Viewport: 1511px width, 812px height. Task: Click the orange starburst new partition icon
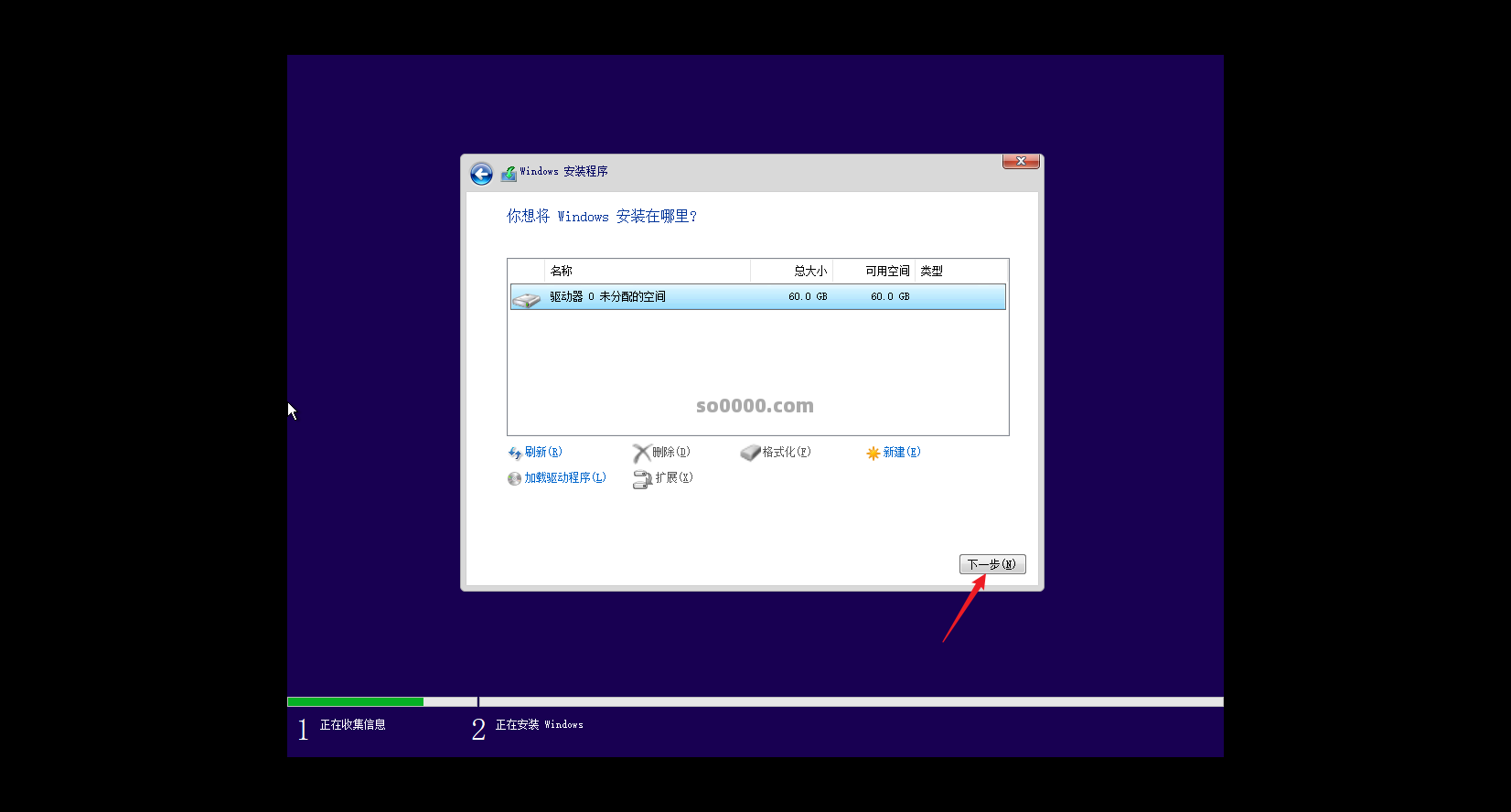[x=873, y=454]
